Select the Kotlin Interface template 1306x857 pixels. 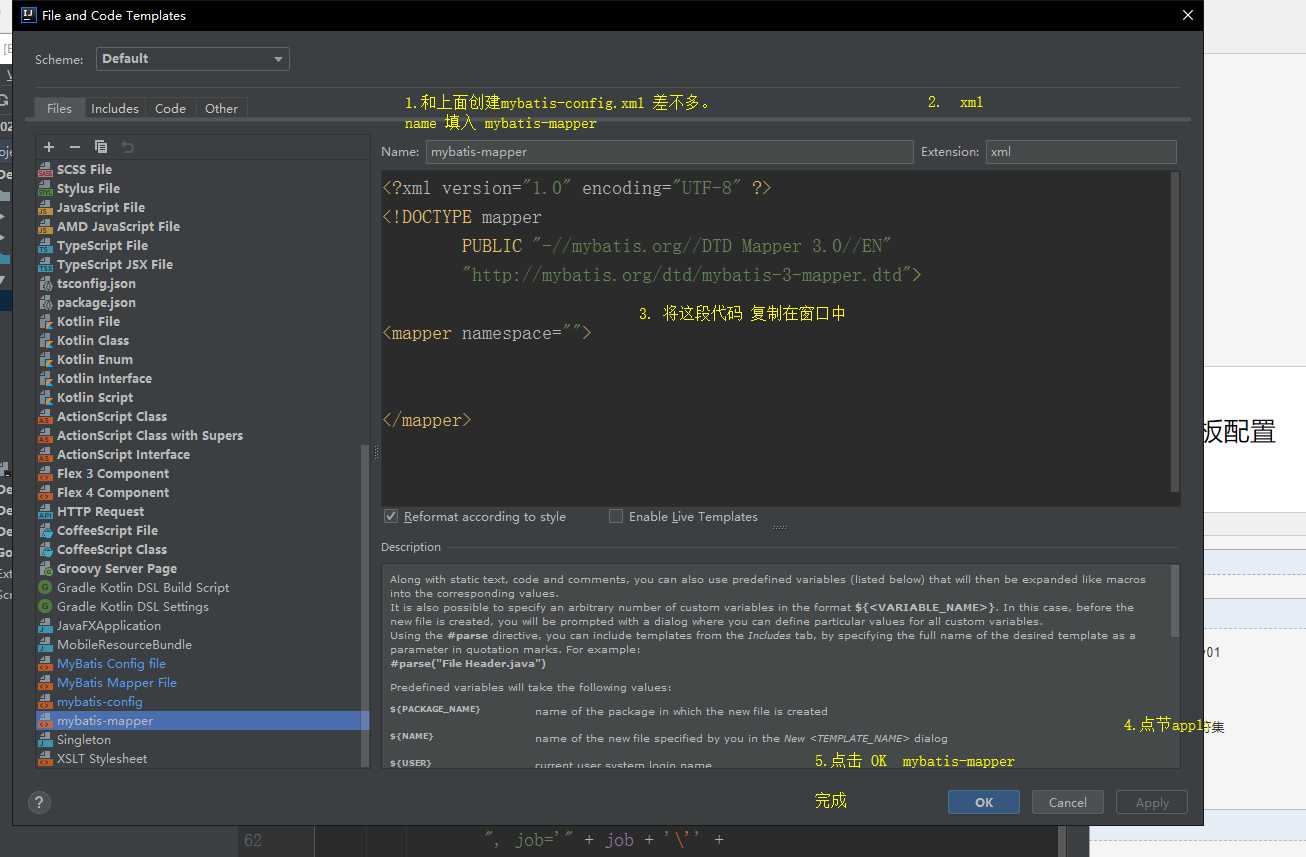[x=203, y=379]
